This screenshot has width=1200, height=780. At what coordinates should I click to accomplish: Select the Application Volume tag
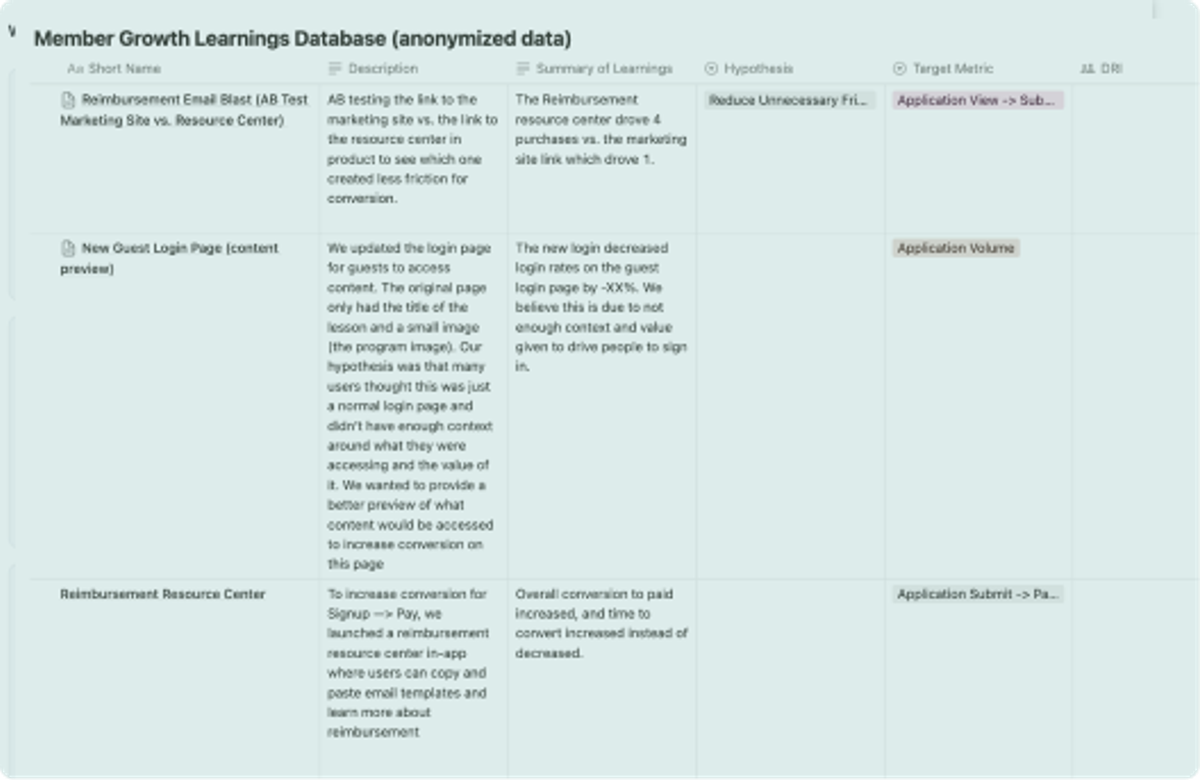[956, 248]
